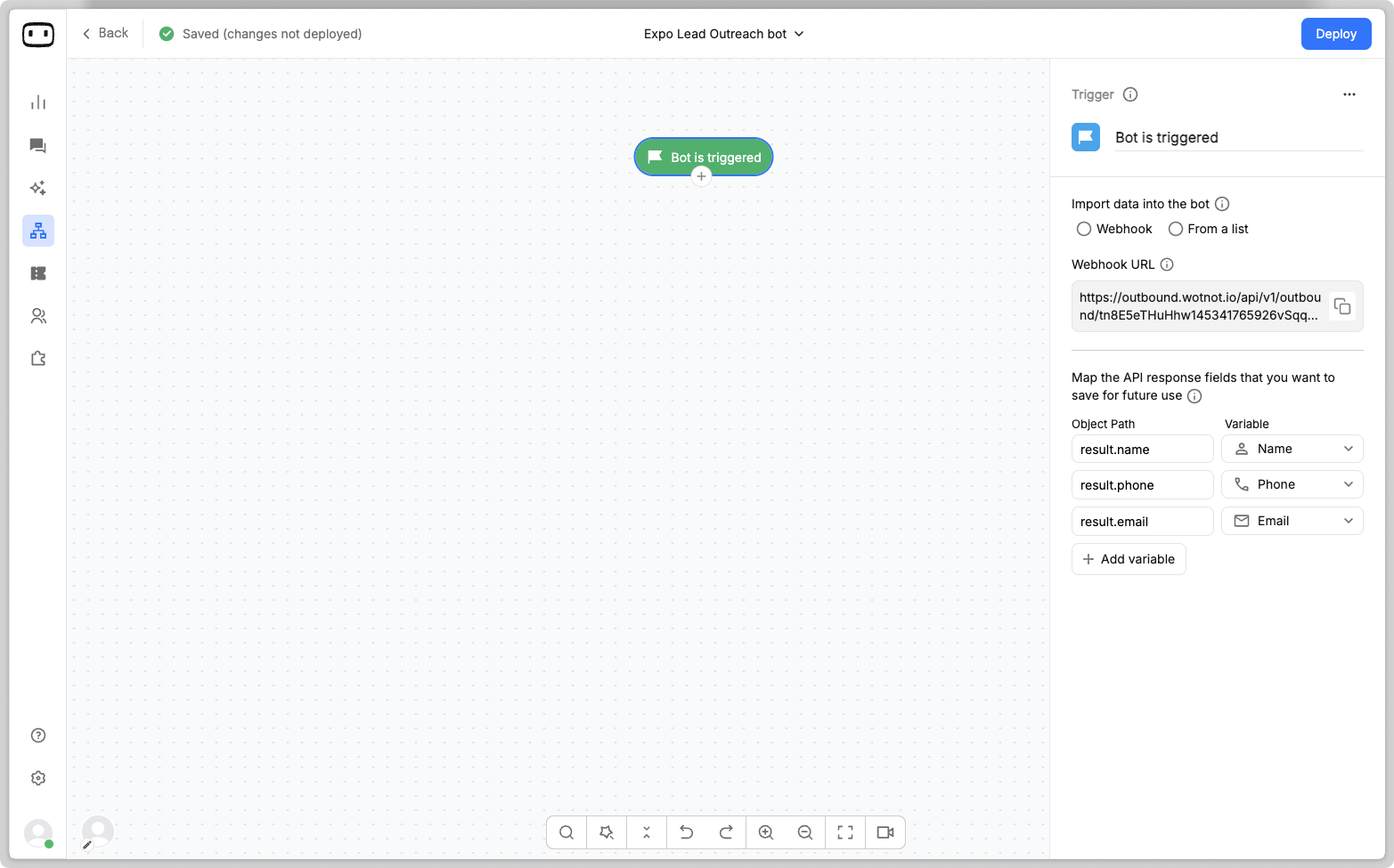Open the Email variable dropdown
The width and height of the screenshot is (1394, 868).
point(1292,521)
